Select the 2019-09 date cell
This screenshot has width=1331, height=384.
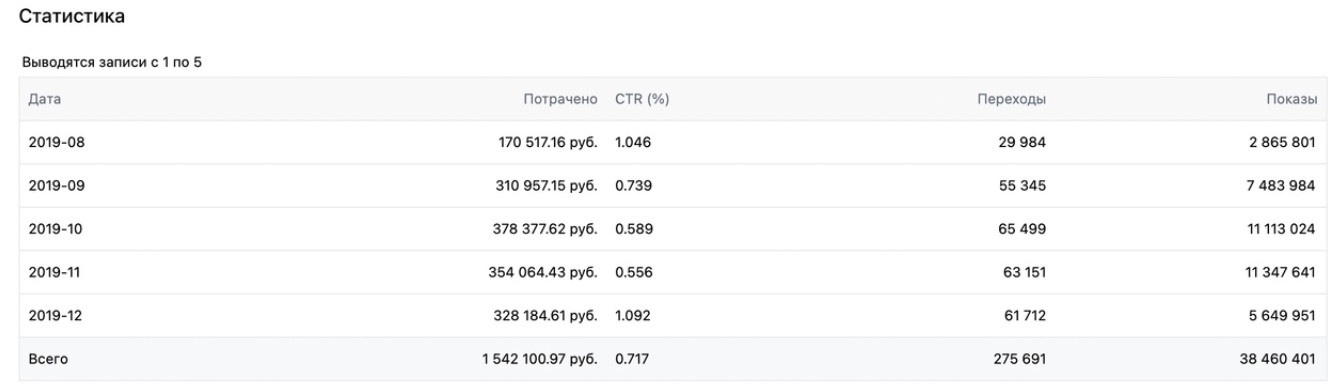click(x=57, y=186)
